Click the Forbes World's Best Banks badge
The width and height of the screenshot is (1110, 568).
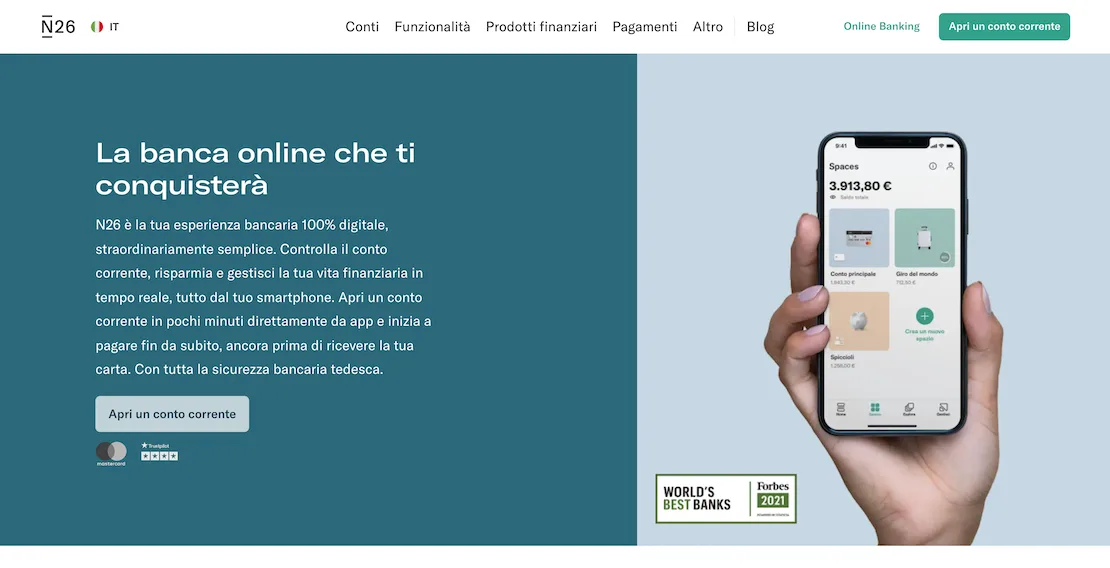[x=726, y=499]
